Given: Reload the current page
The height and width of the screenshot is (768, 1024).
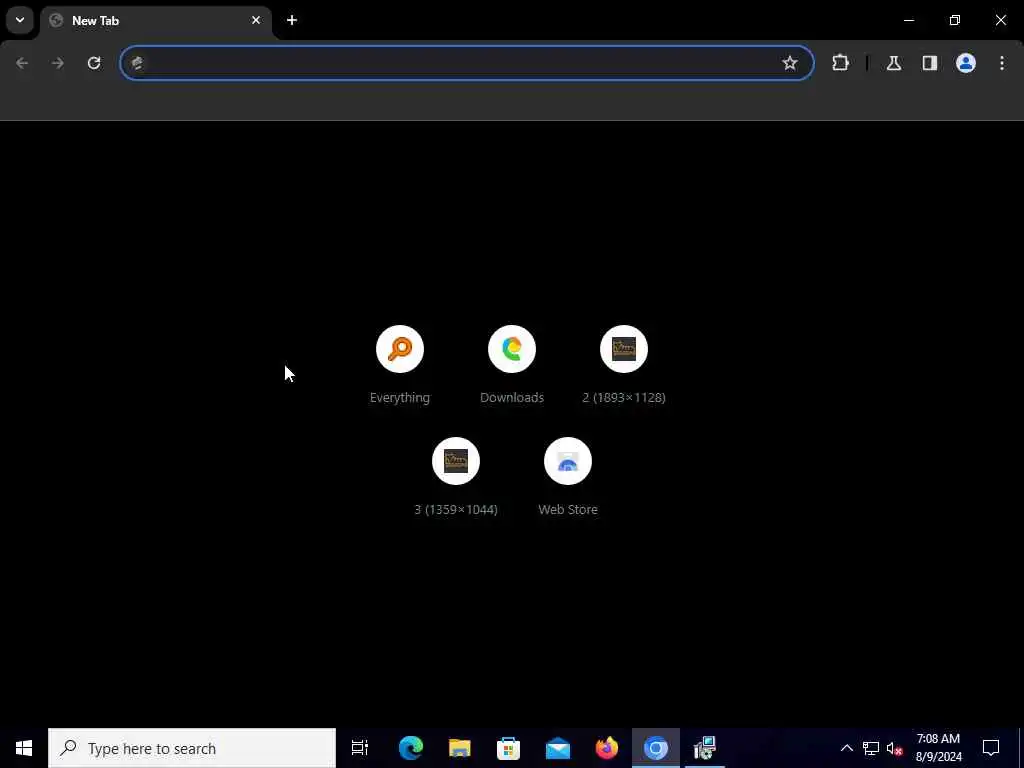Looking at the screenshot, I should pos(94,63).
